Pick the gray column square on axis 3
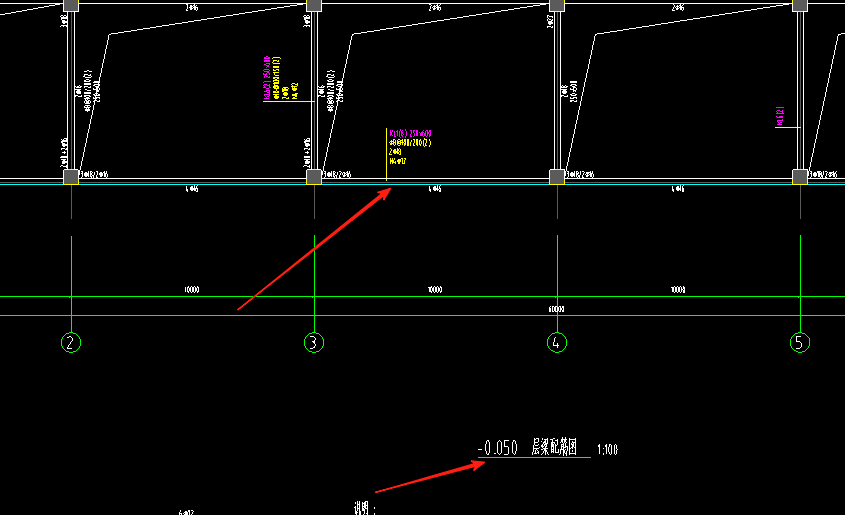 314,177
